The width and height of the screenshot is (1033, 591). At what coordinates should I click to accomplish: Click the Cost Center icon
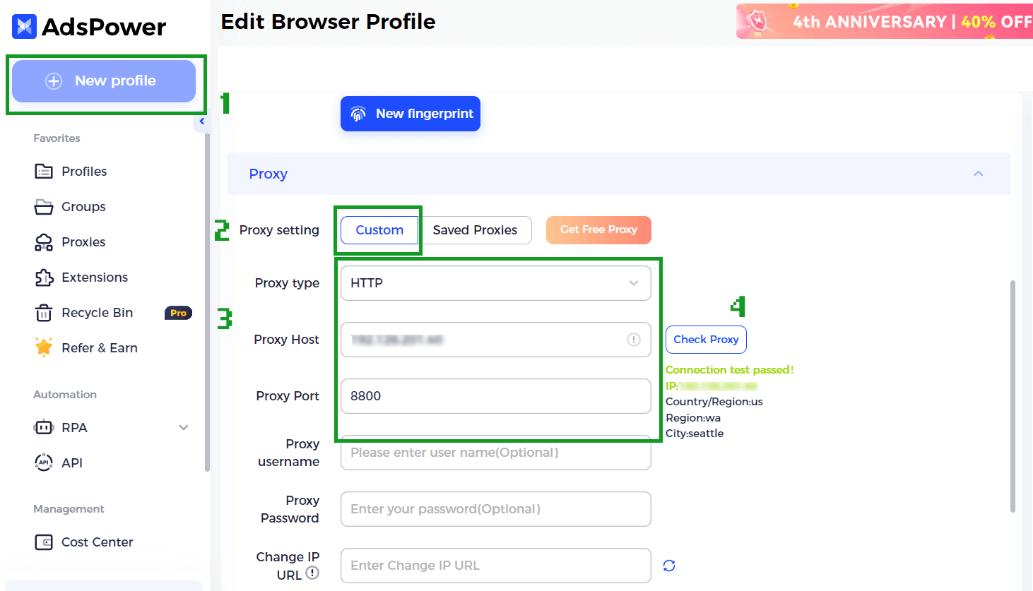[44, 542]
